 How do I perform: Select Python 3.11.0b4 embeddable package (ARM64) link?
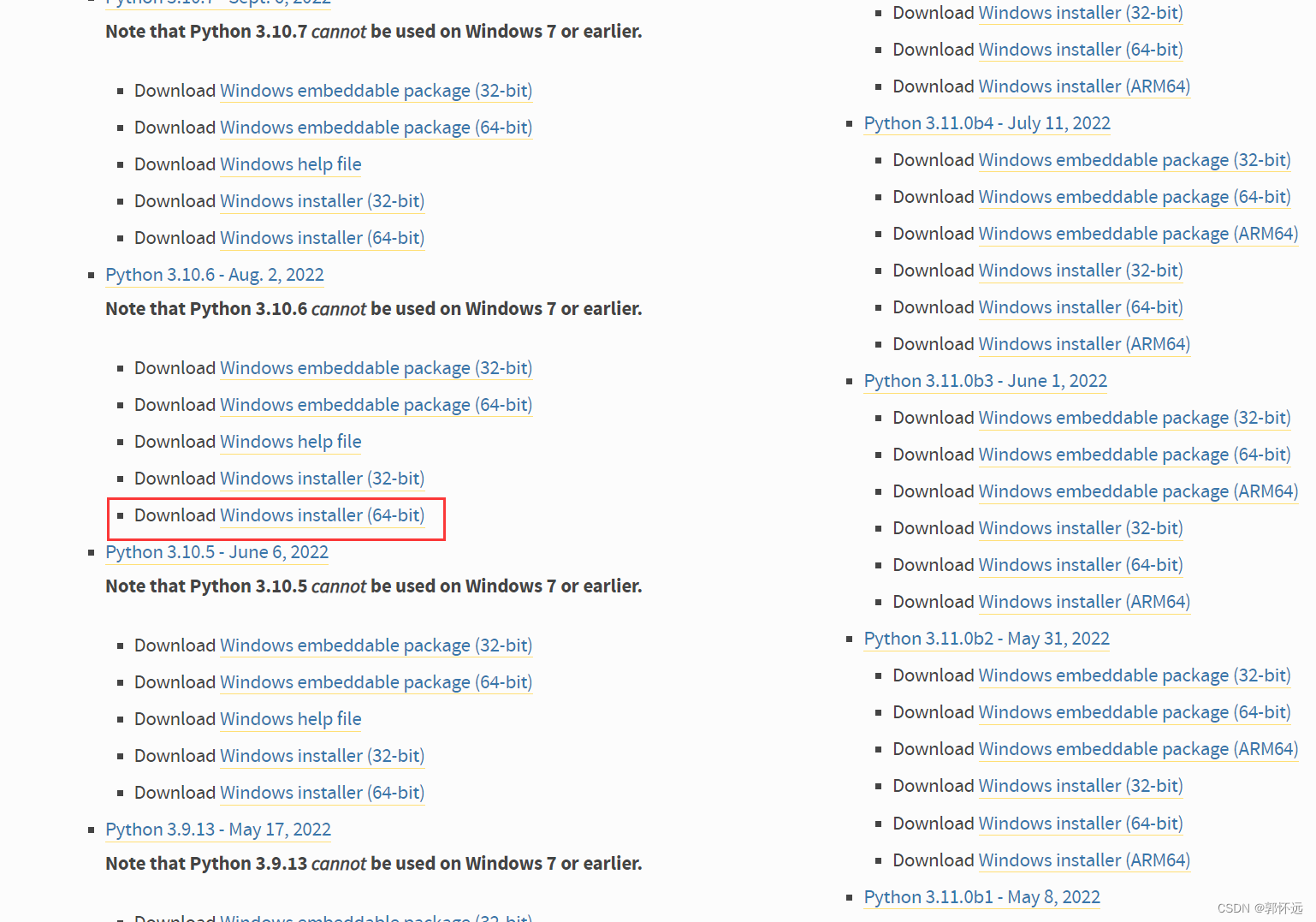point(1138,234)
